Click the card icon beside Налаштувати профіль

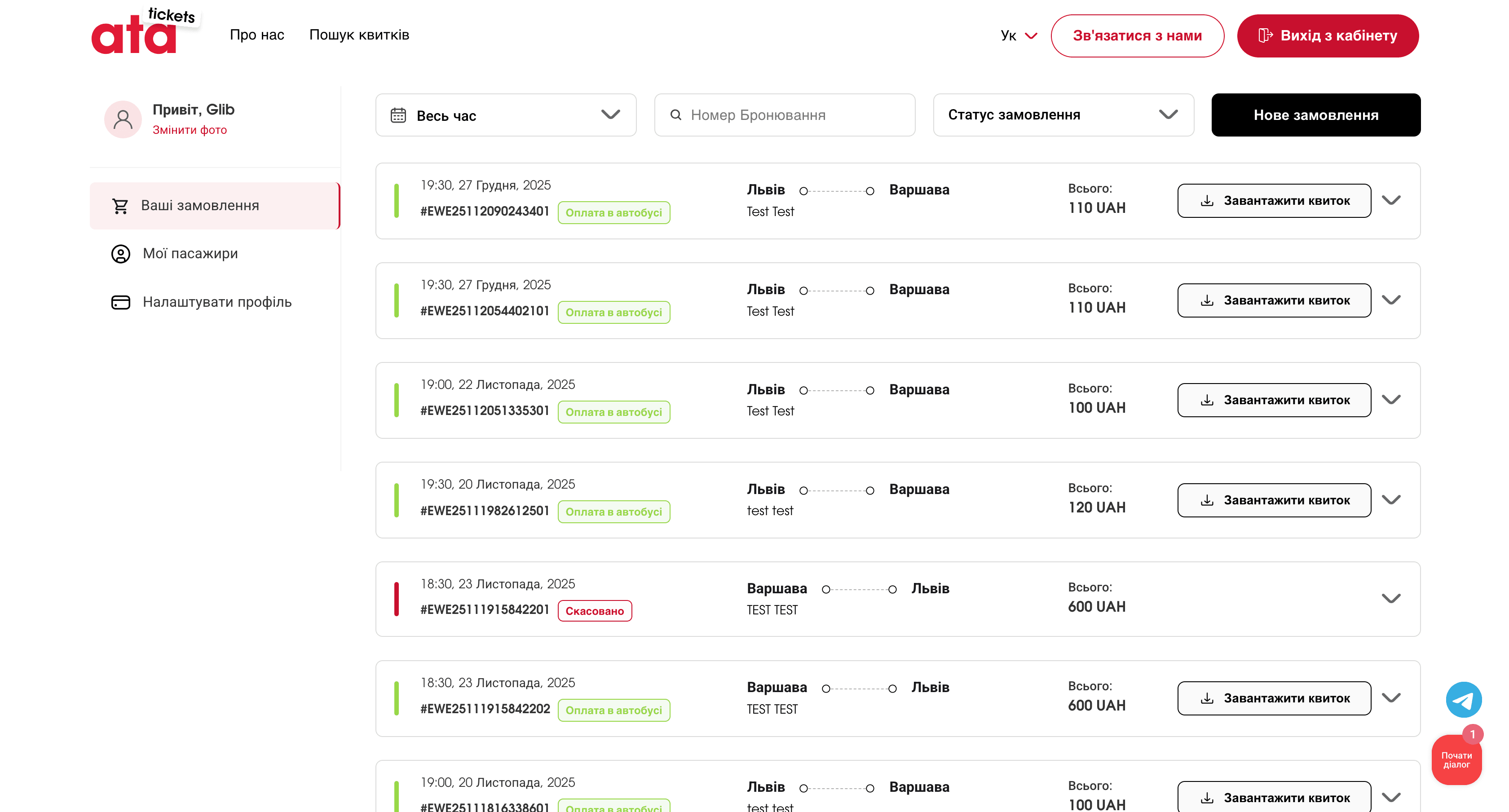(120, 302)
